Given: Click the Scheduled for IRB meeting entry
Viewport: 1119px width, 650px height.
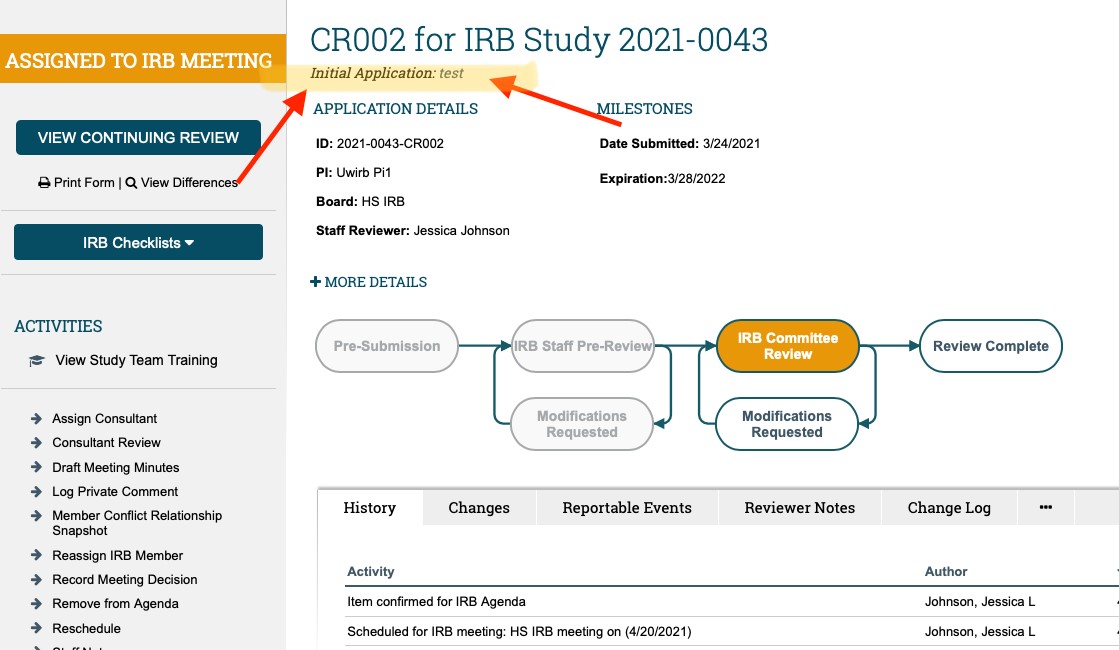Looking at the screenshot, I should pyautogui.click(x=519, y=631).
